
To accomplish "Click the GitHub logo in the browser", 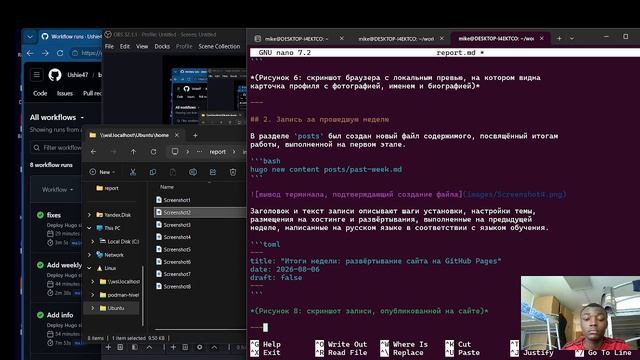I will tap(55, 75).
